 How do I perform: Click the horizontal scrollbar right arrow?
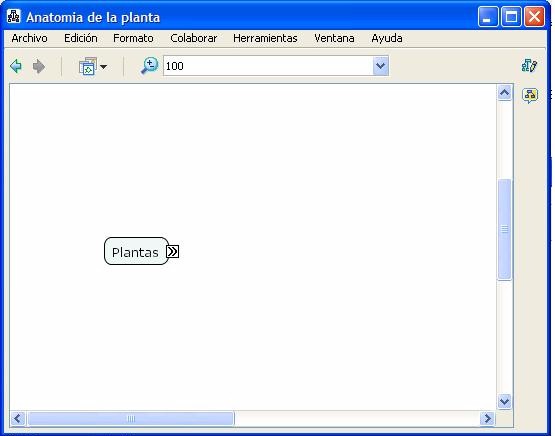pos(487,419)
